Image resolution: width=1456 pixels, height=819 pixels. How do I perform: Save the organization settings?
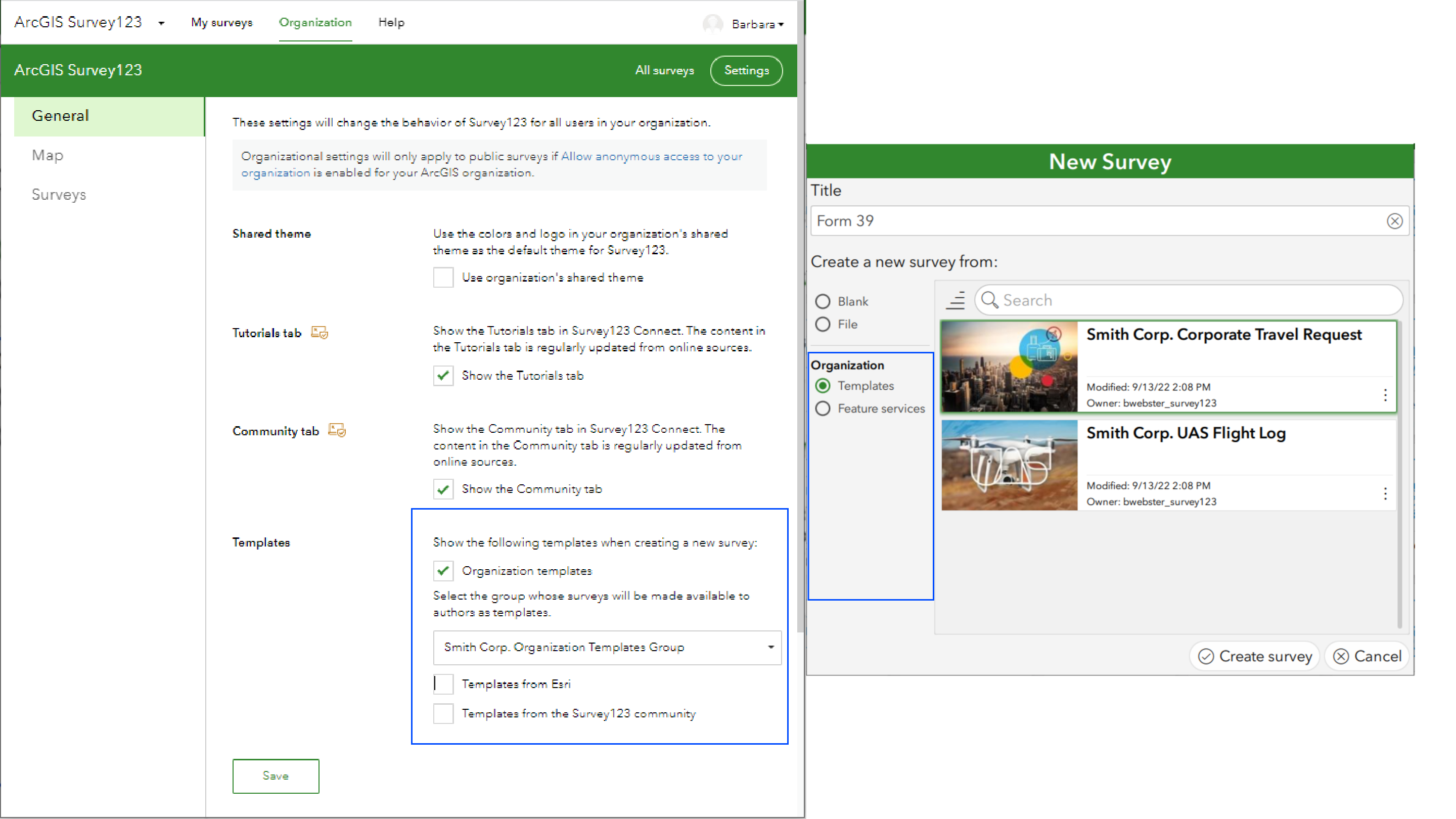click(275, 776)
